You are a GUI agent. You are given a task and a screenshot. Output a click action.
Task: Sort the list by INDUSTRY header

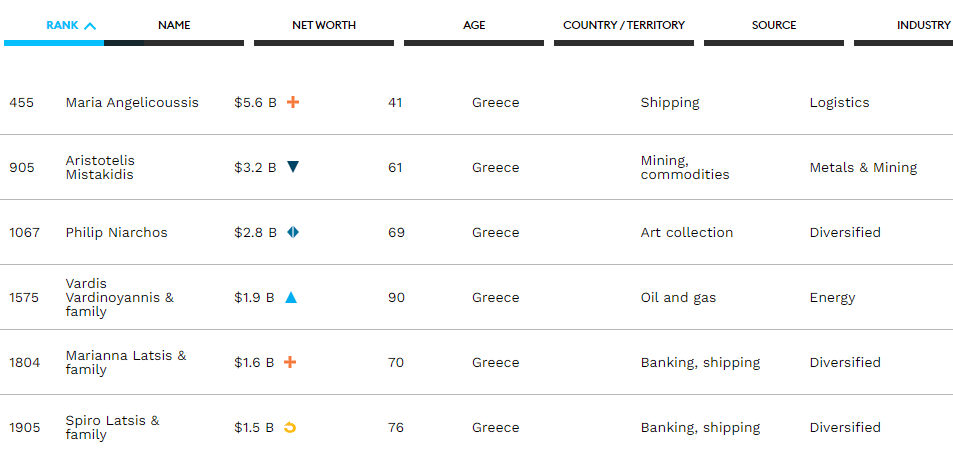coord(923,26)
